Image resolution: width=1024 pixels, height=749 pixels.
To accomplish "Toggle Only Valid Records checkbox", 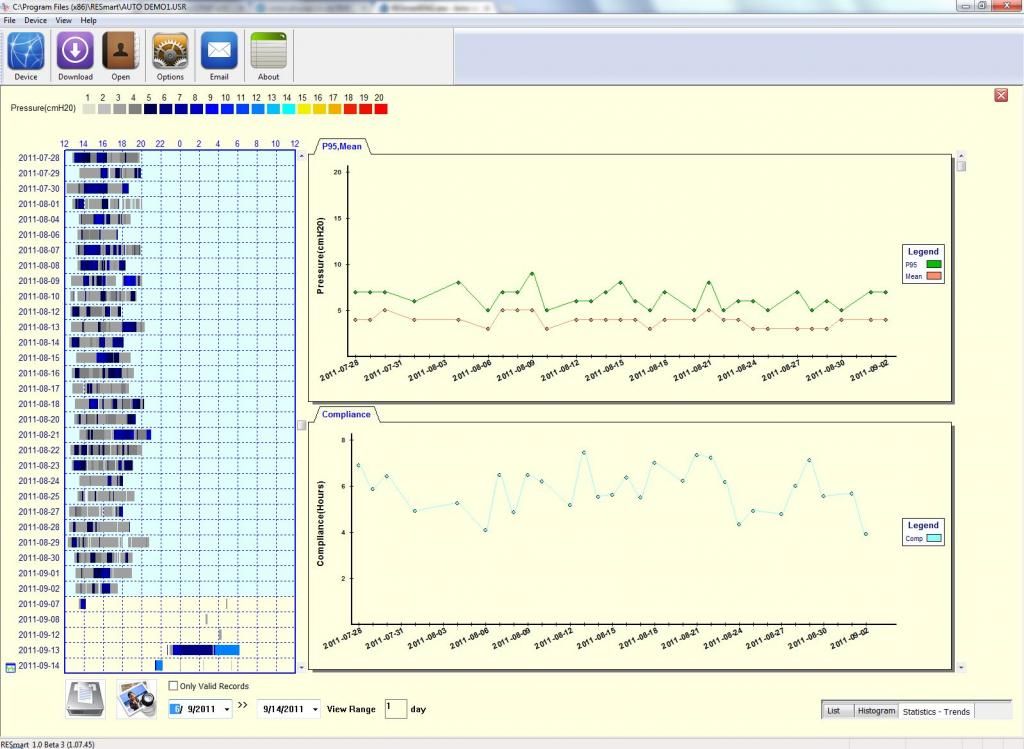I will (x=173, y=686).
